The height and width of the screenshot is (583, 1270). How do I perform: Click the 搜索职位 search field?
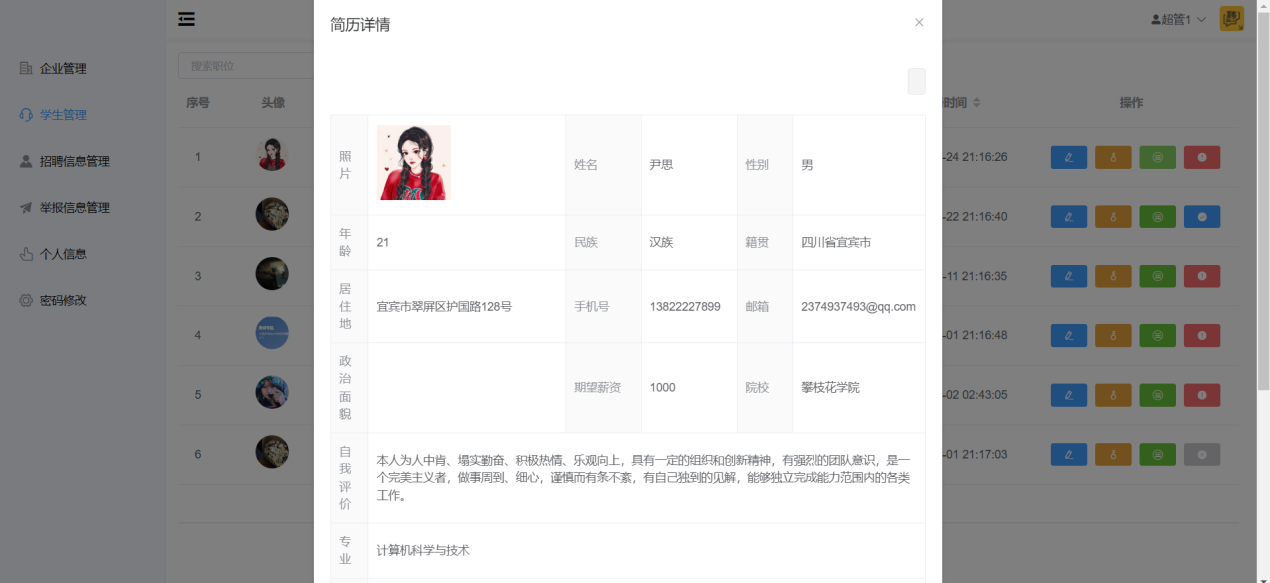(x=246, y=66)
